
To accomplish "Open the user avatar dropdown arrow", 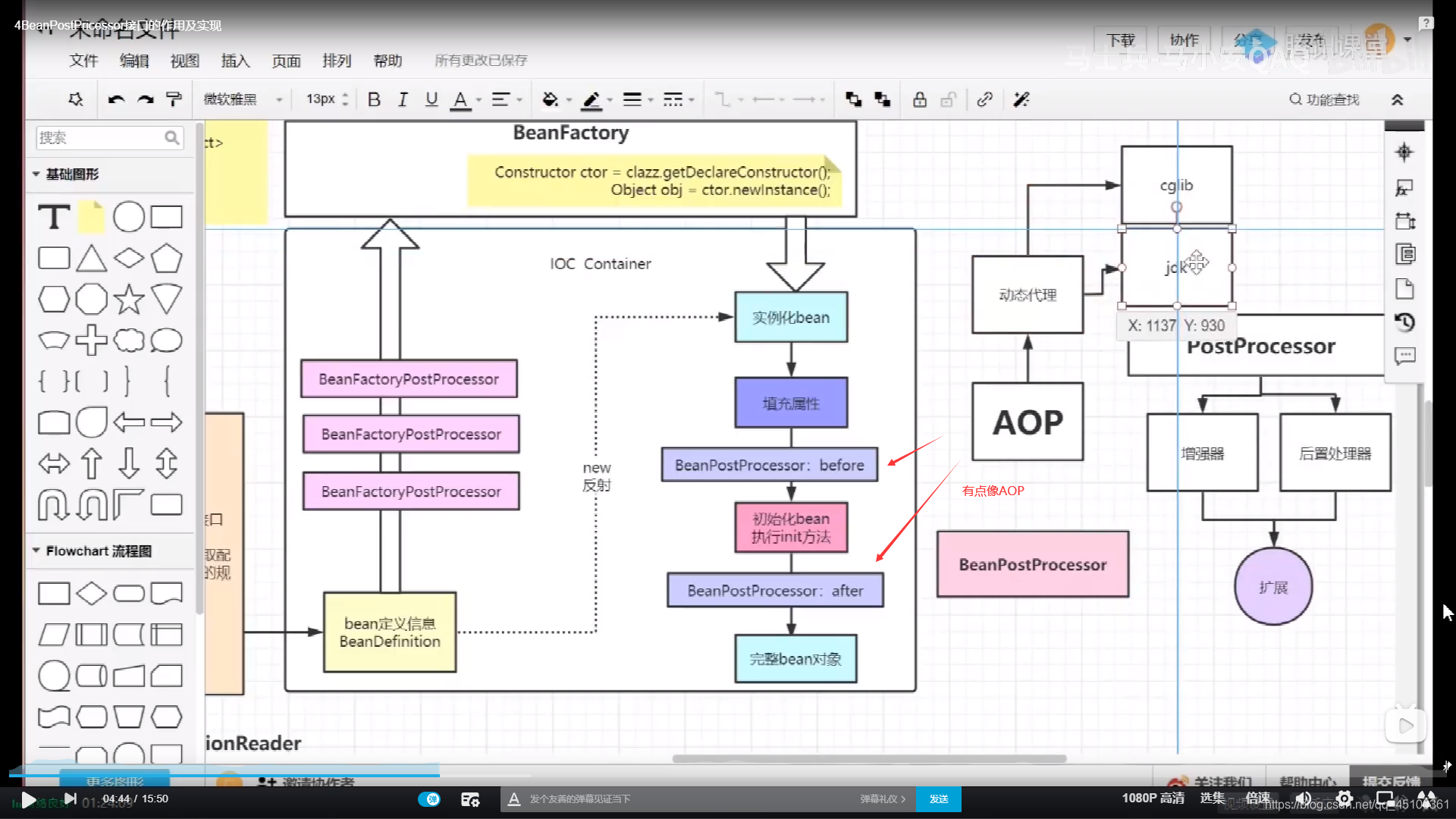I will (x=1407, y=40).
